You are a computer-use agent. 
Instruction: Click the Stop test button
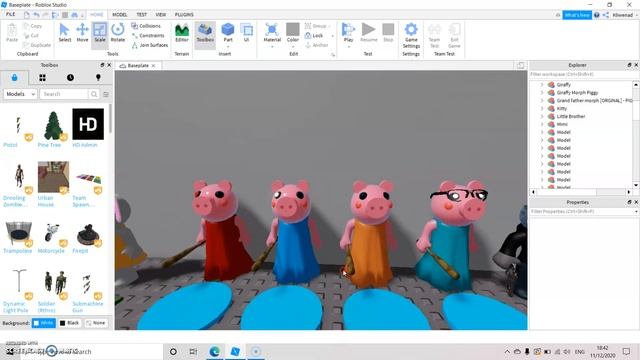[388, 33]
